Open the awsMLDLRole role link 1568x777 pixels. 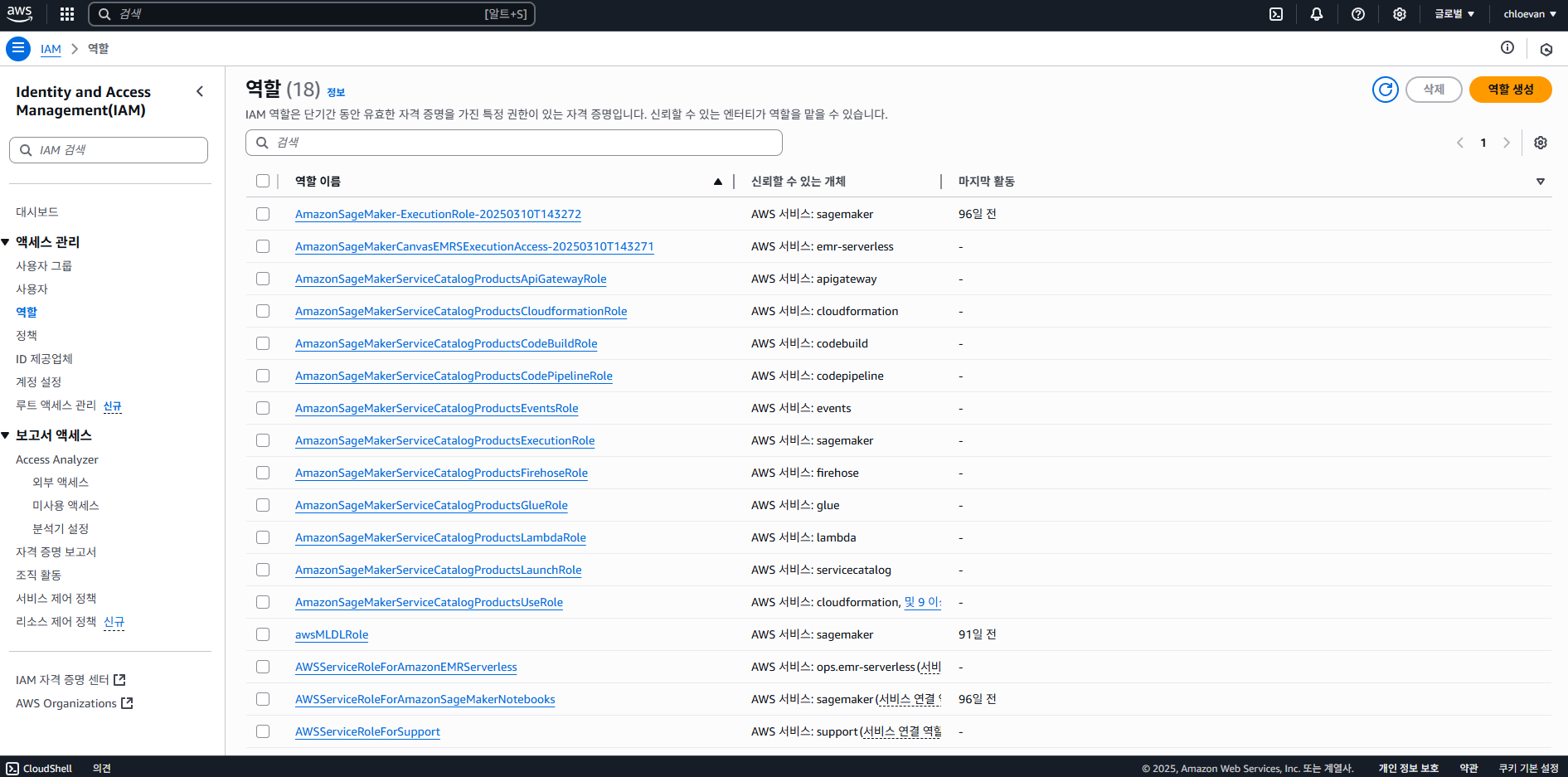coord(332,634)
